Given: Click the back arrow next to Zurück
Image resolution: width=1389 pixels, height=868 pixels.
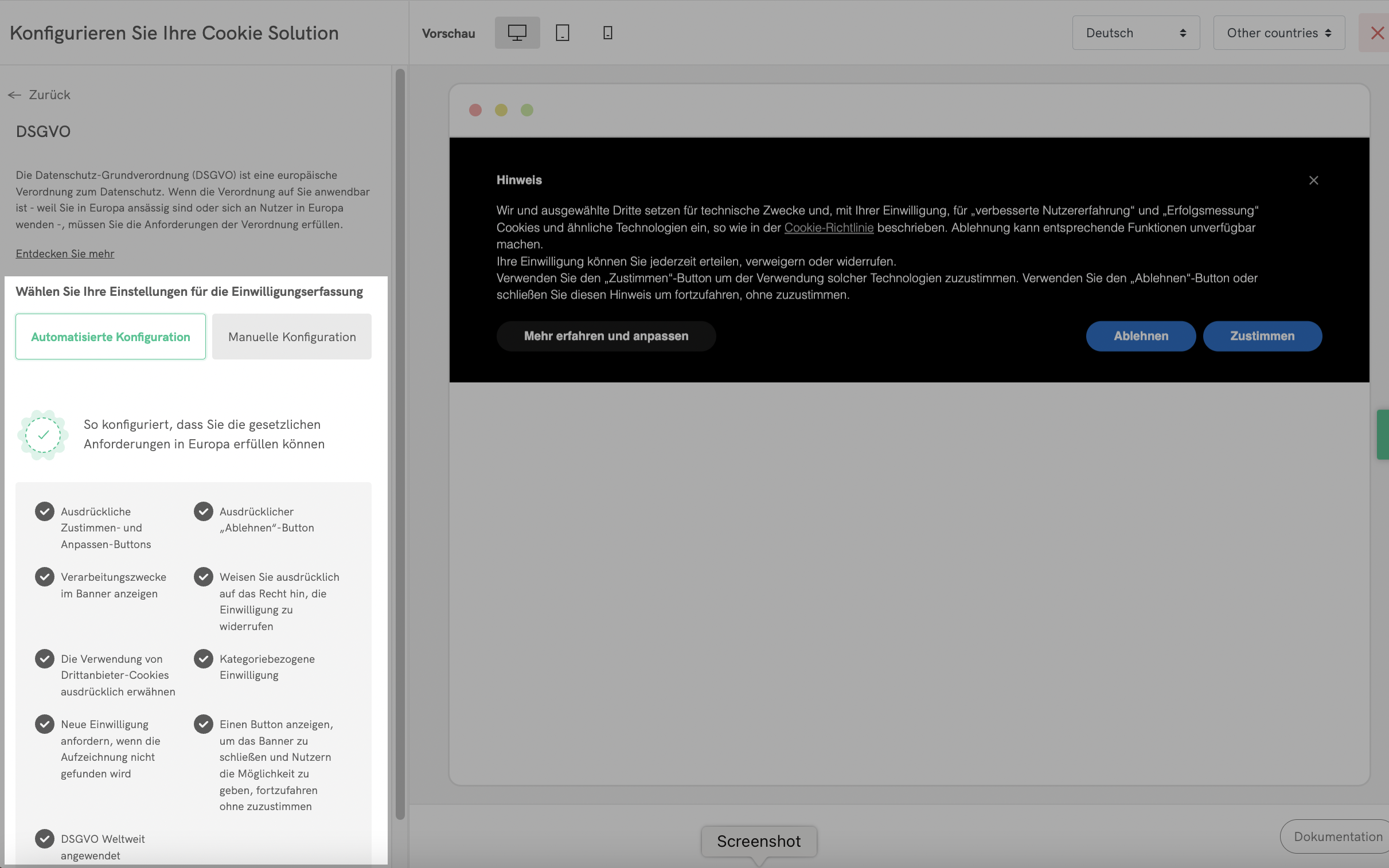Looking at the screenshot, I should coord(15,95).
